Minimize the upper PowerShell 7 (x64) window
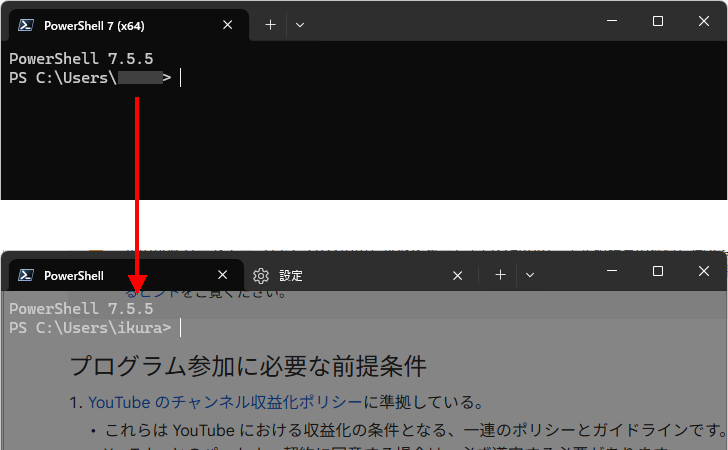Screen dimensions: 728x450 tap(612, 21)
